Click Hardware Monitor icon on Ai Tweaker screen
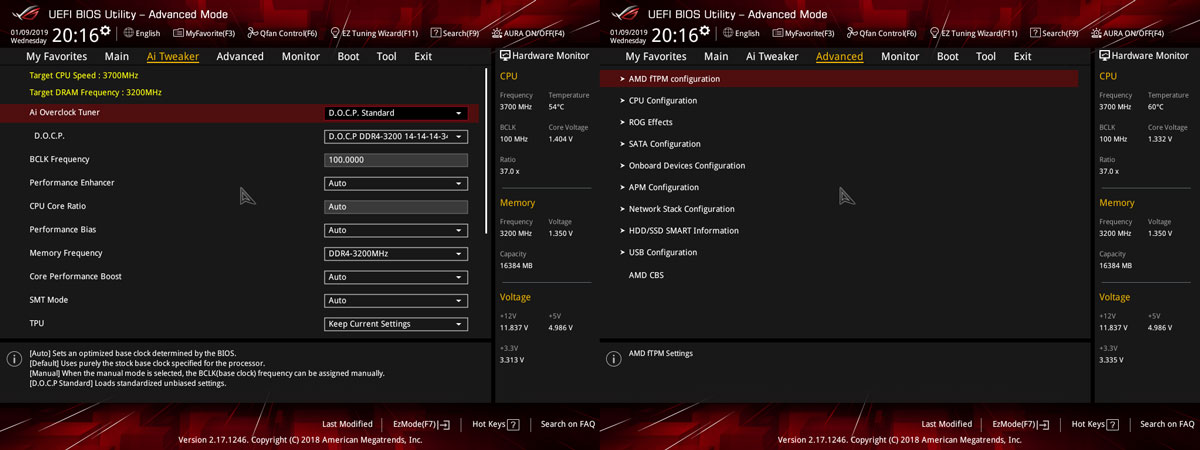1200x450 pixels. point(505,56)
